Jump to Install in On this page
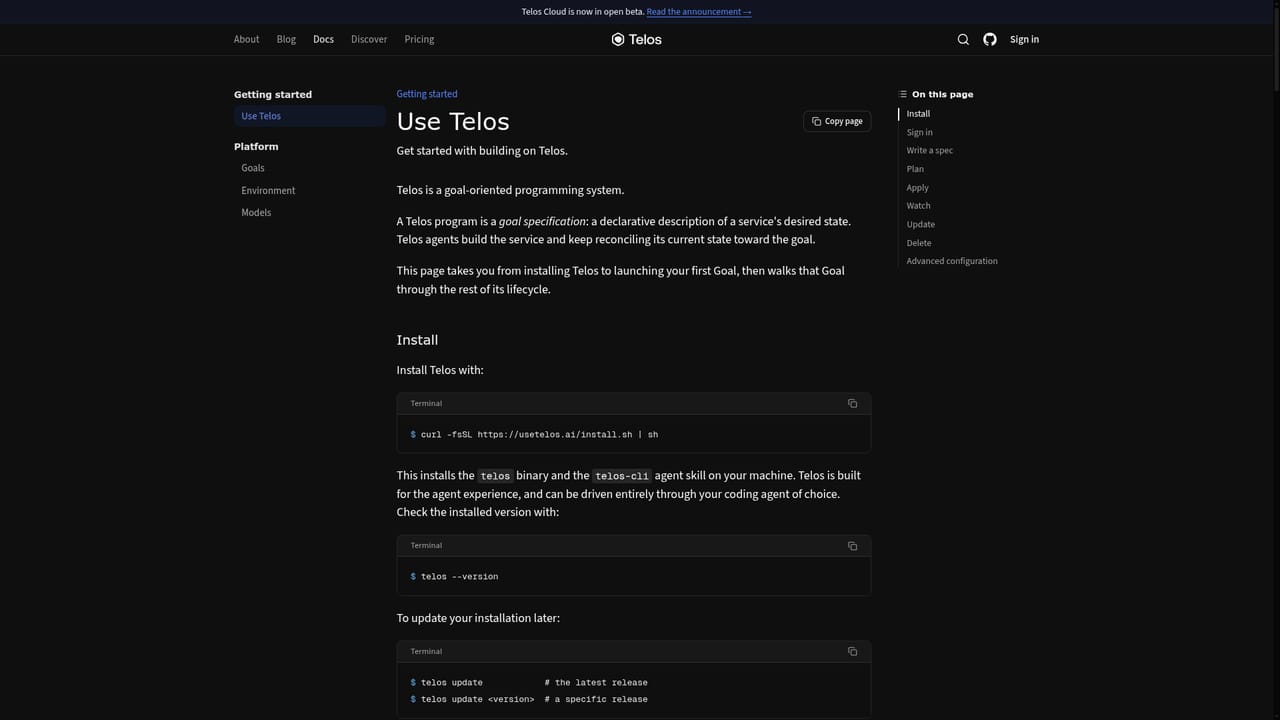Image resolution: width=1280 pixels, height=720 pixels. point(918,114)
